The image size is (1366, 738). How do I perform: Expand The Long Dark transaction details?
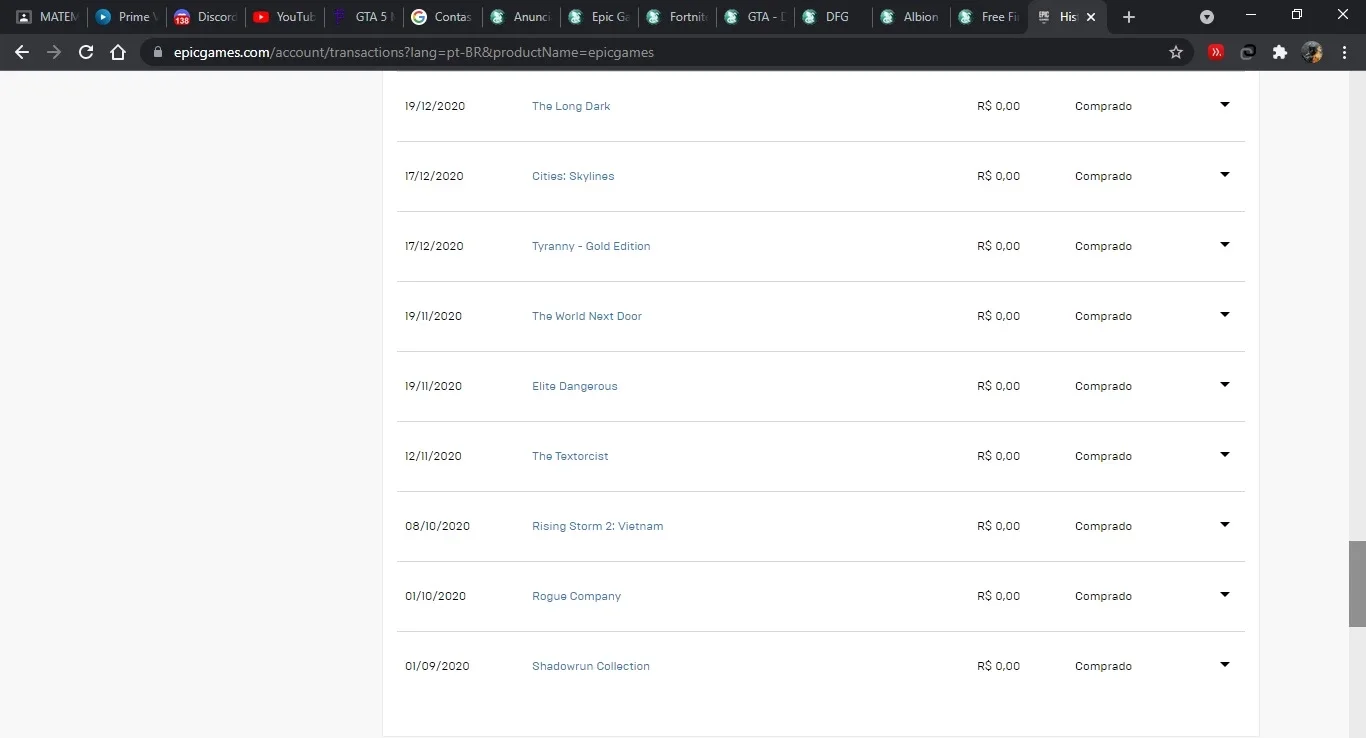point(1224,105)
